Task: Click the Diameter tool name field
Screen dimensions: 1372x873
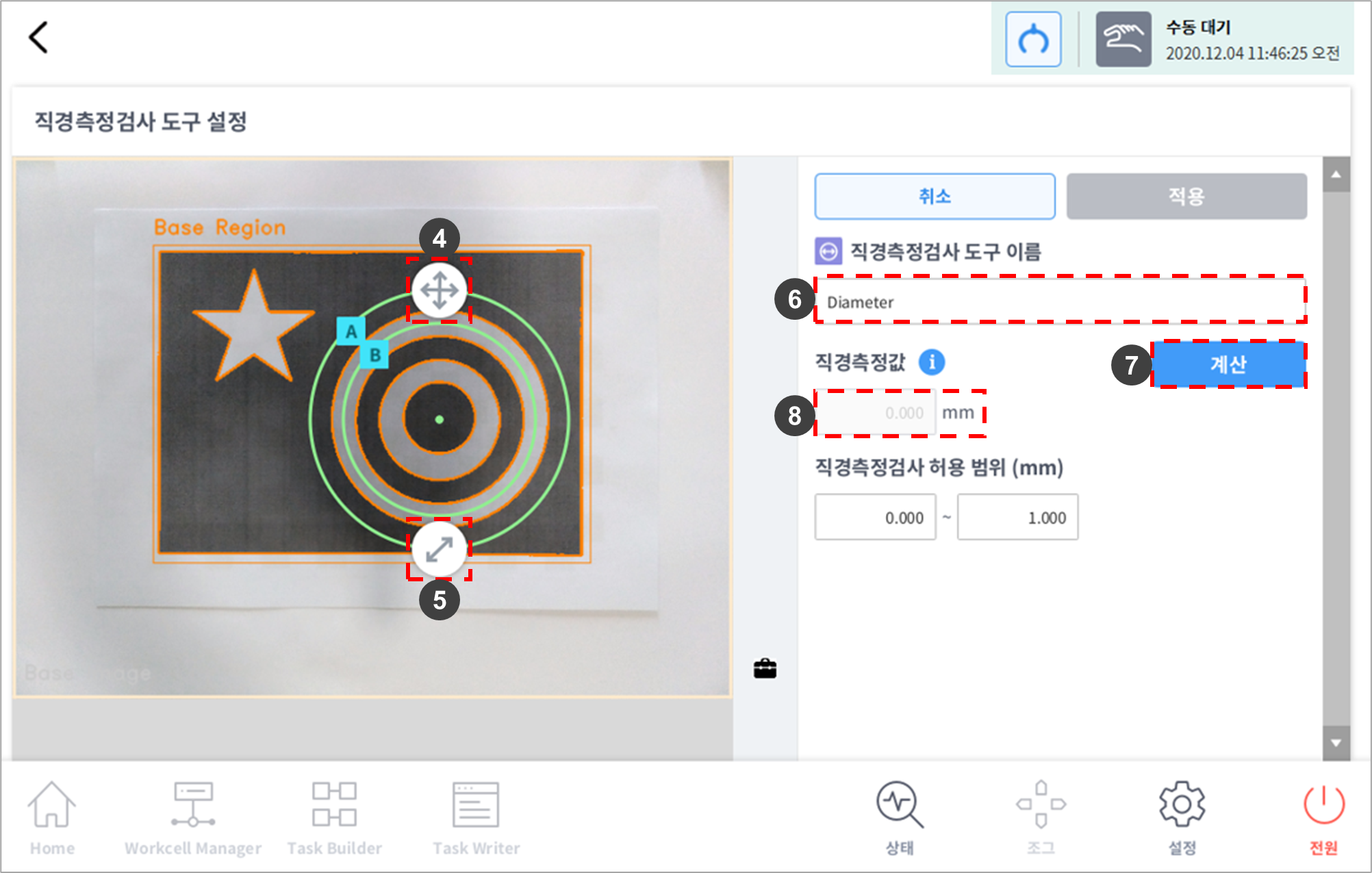Action: [1060, 301]
